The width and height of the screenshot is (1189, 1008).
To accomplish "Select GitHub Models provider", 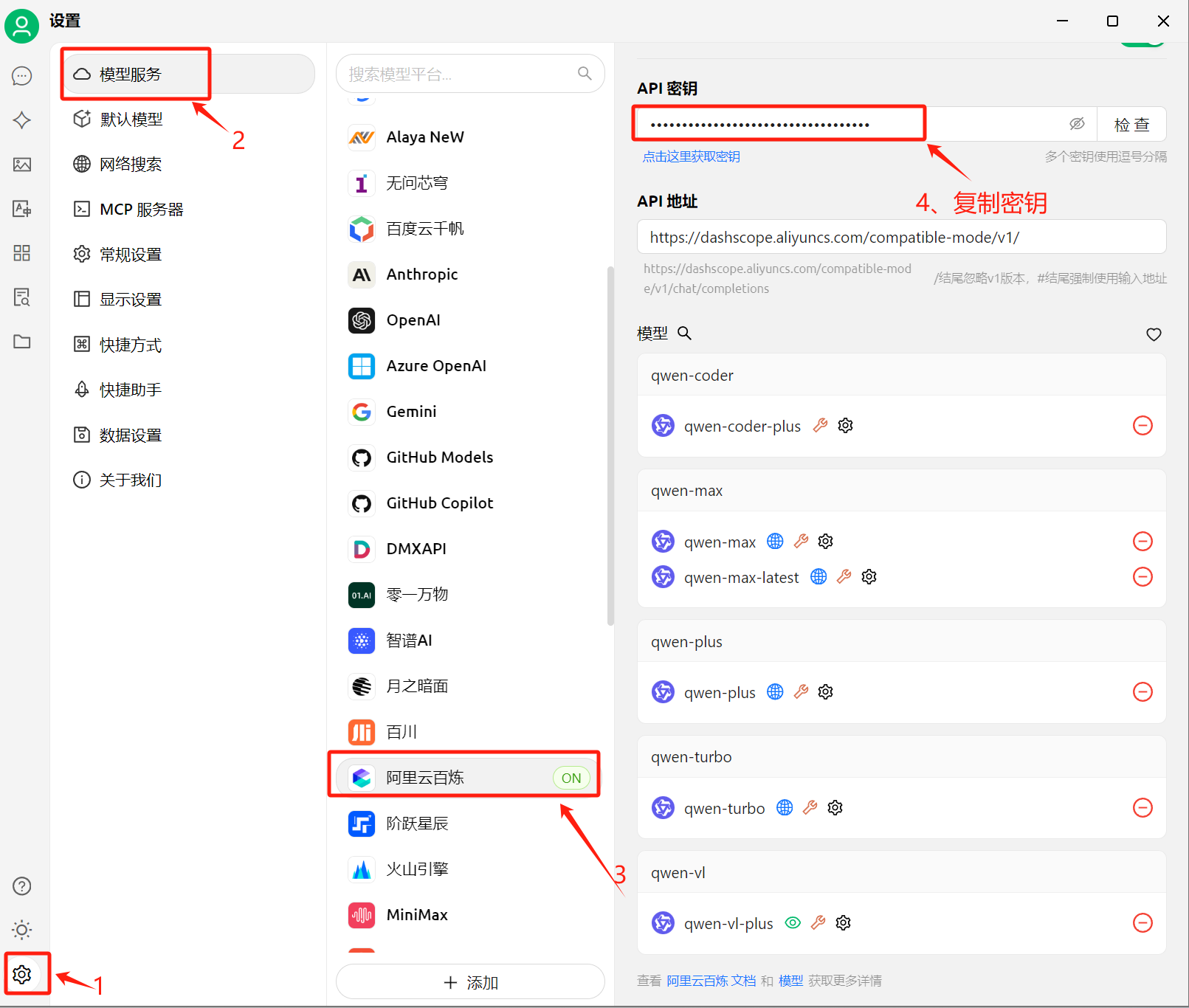I will 470,458.
